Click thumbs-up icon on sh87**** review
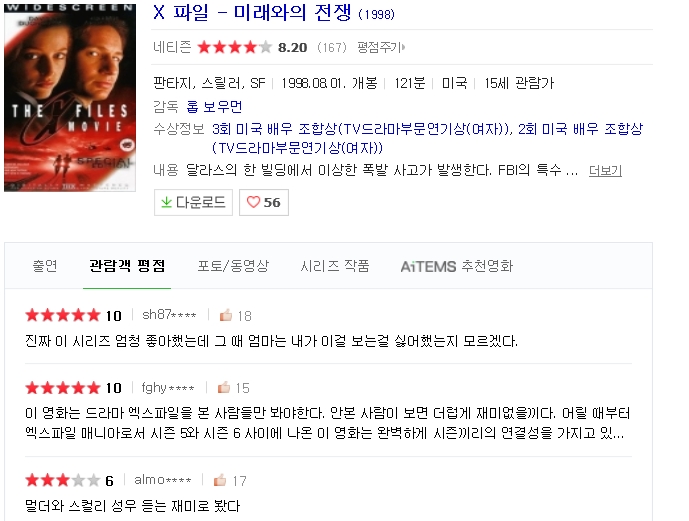The height and width of the screenshot is (521, 689). (x=225, y=315)
